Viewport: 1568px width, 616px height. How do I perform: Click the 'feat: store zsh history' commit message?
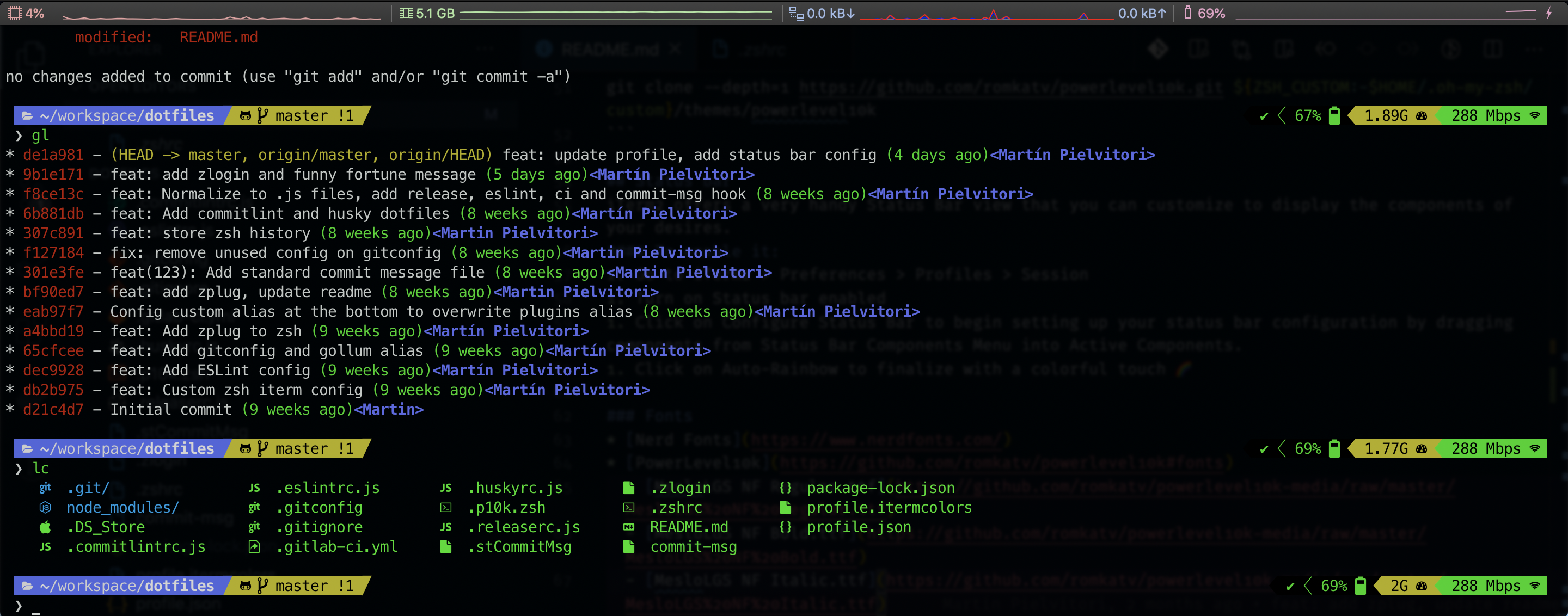(x=211, y=233)
